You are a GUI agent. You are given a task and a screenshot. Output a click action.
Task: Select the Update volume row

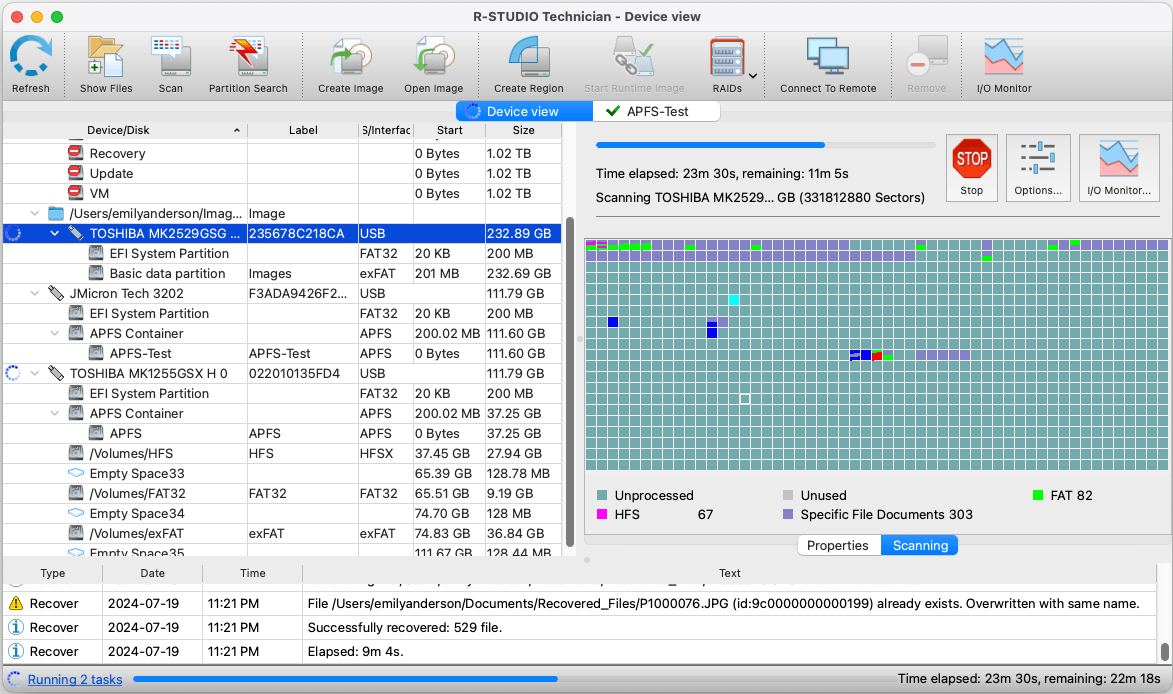[282, 174]
